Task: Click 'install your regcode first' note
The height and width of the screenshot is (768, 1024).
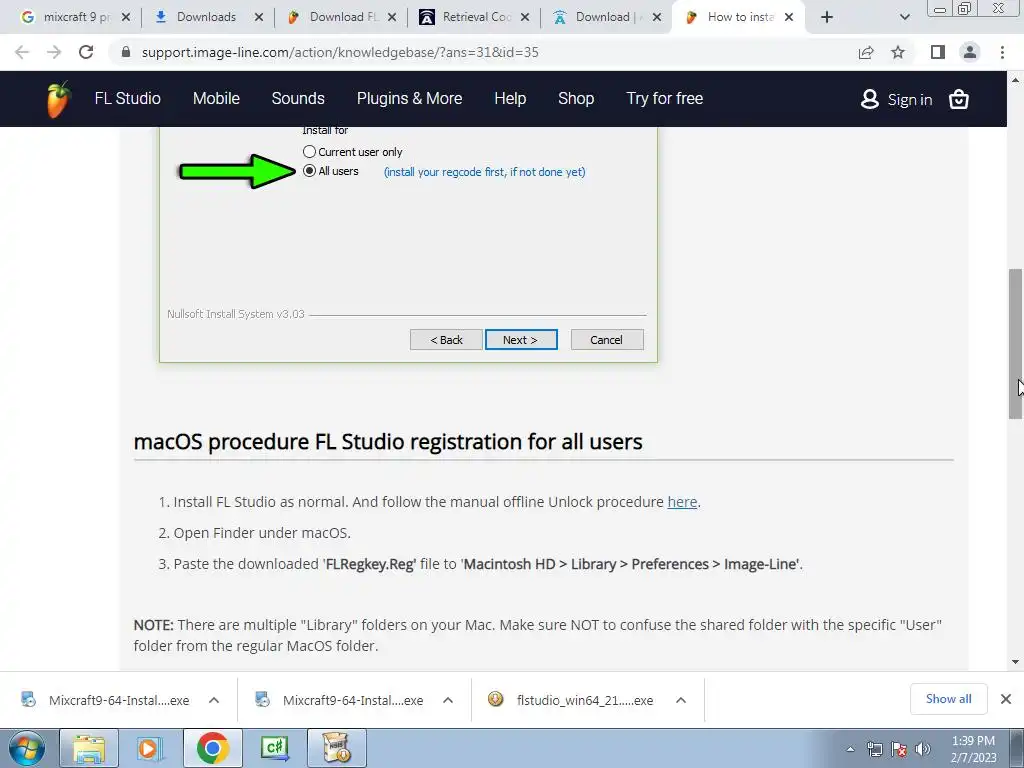Action: [x=485, y=172]
